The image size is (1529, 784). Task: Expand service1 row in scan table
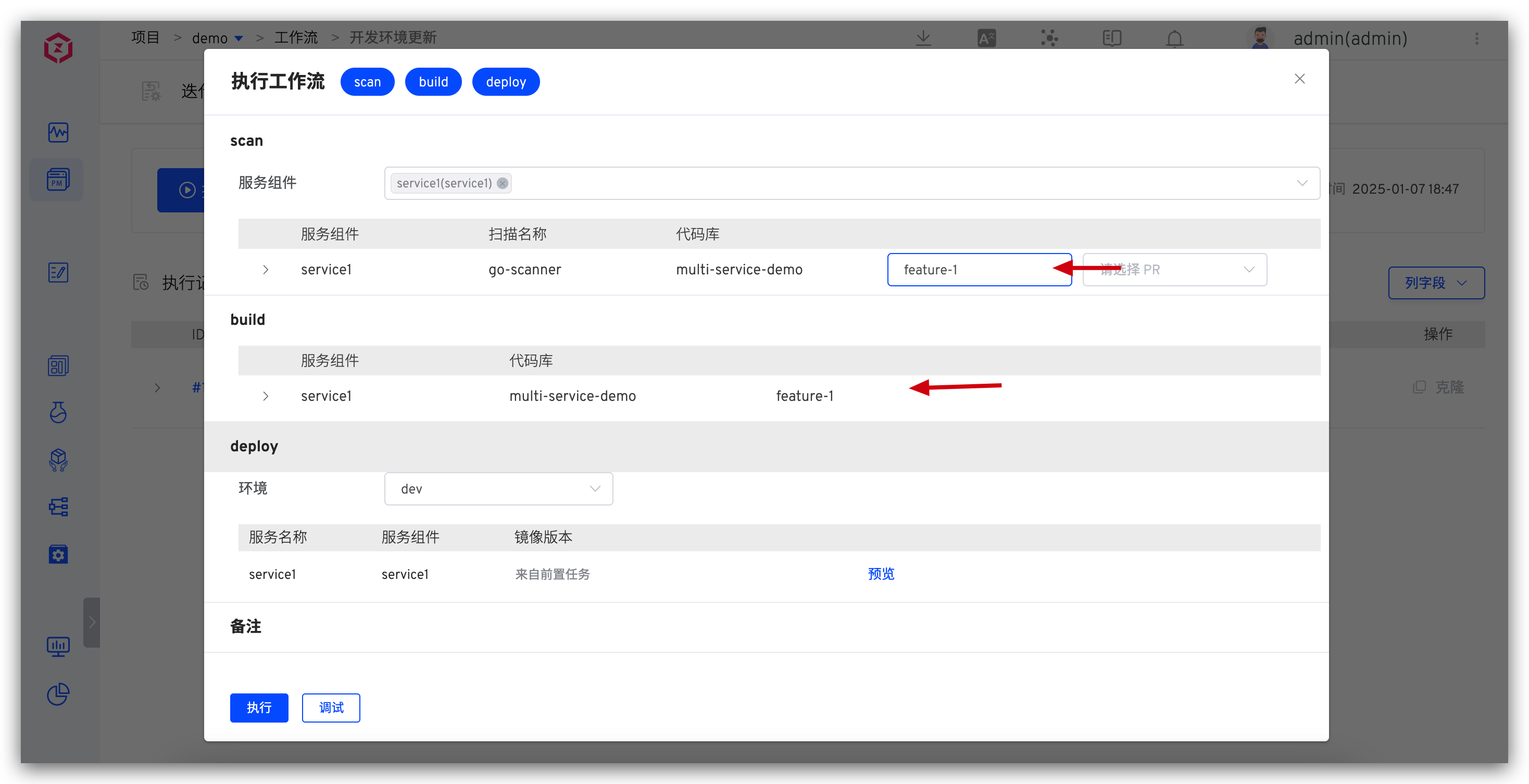[x=265, y=270]
